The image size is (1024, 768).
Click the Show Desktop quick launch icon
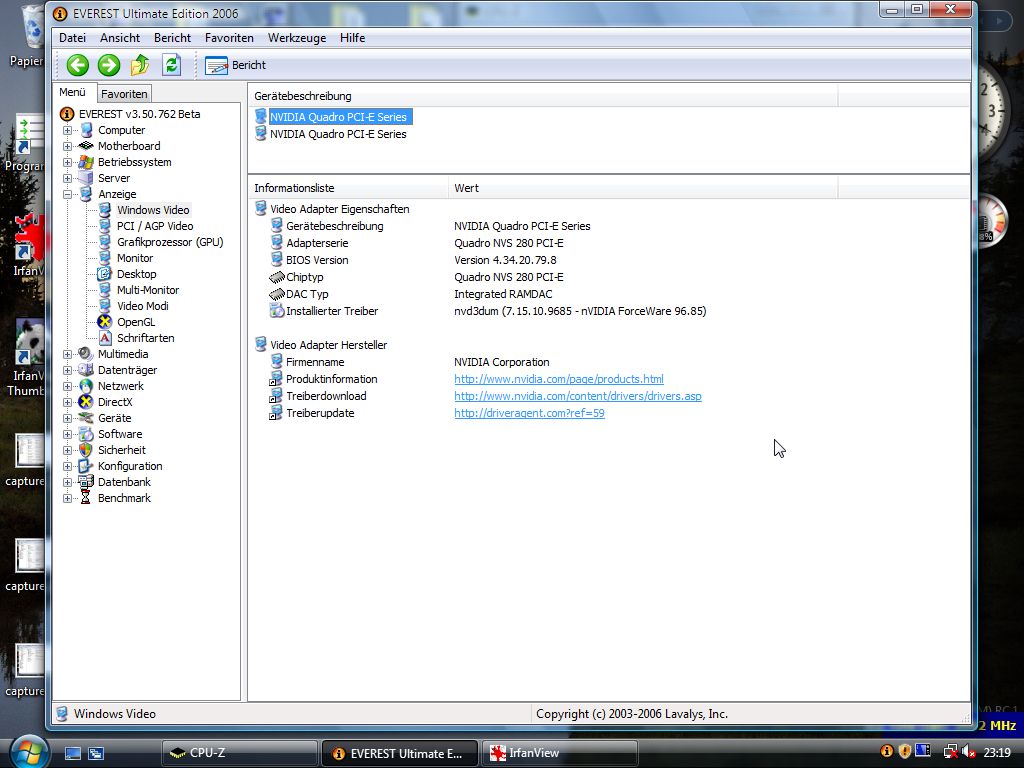(72, 753)
